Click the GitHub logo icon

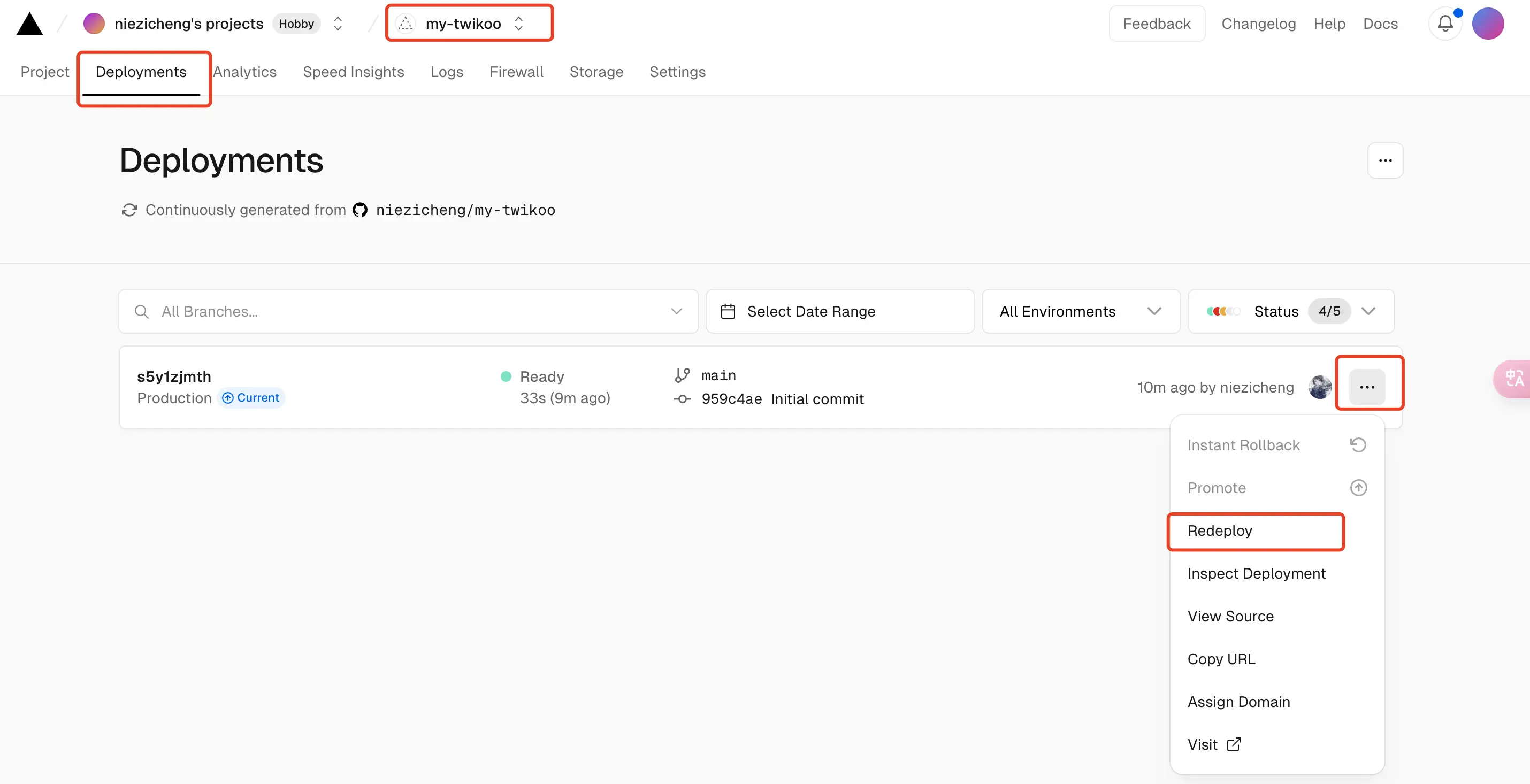click(x=360, y=210)
